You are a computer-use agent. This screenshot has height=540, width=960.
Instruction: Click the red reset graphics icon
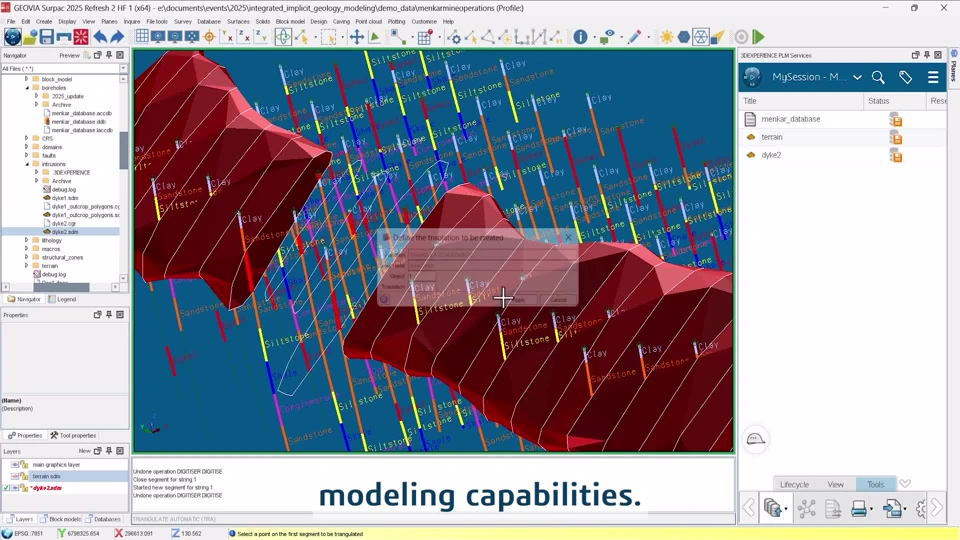[x=81, y=37]
